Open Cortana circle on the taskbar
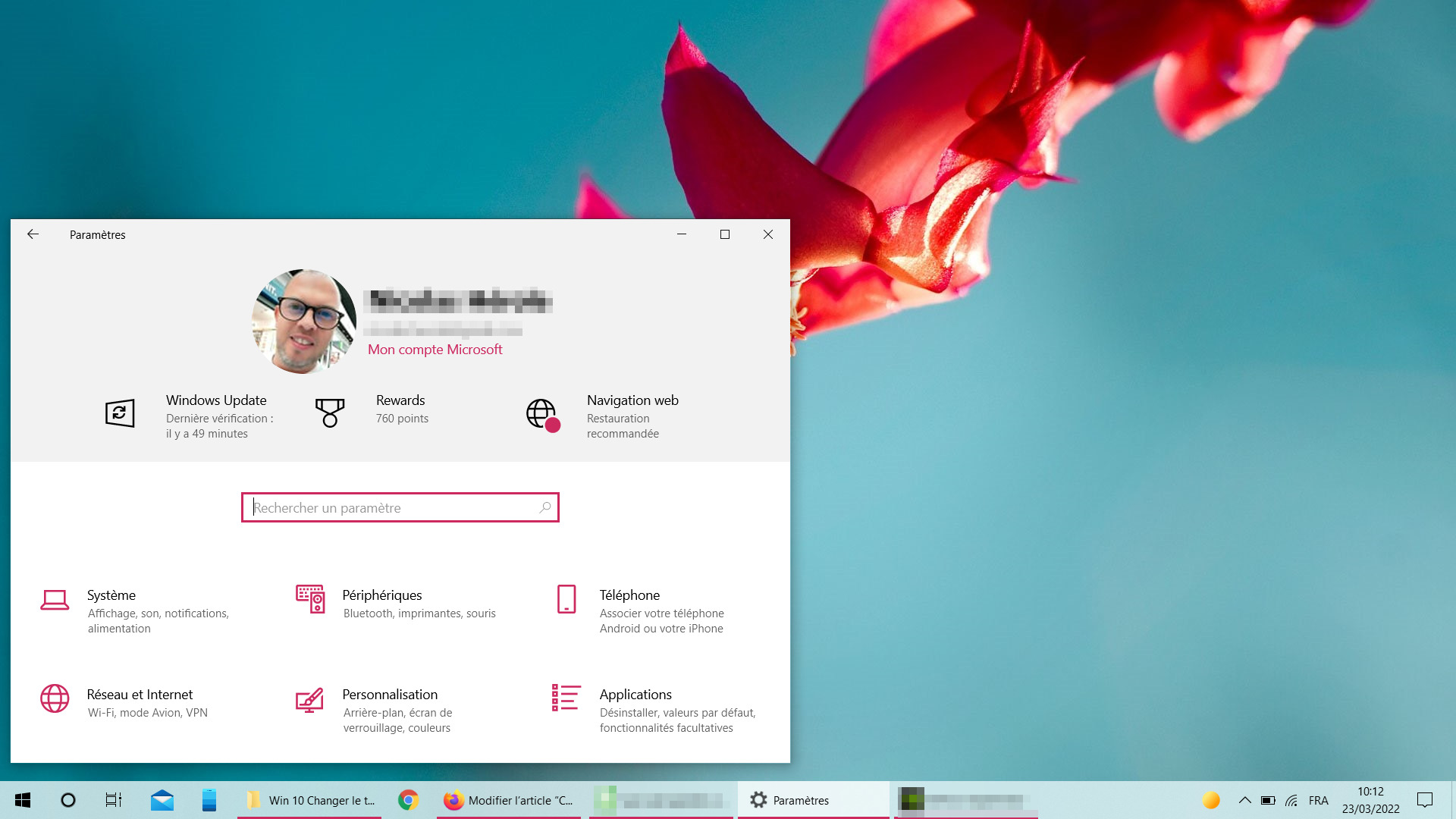This screenshot has height=819, width=1456. 68,800
